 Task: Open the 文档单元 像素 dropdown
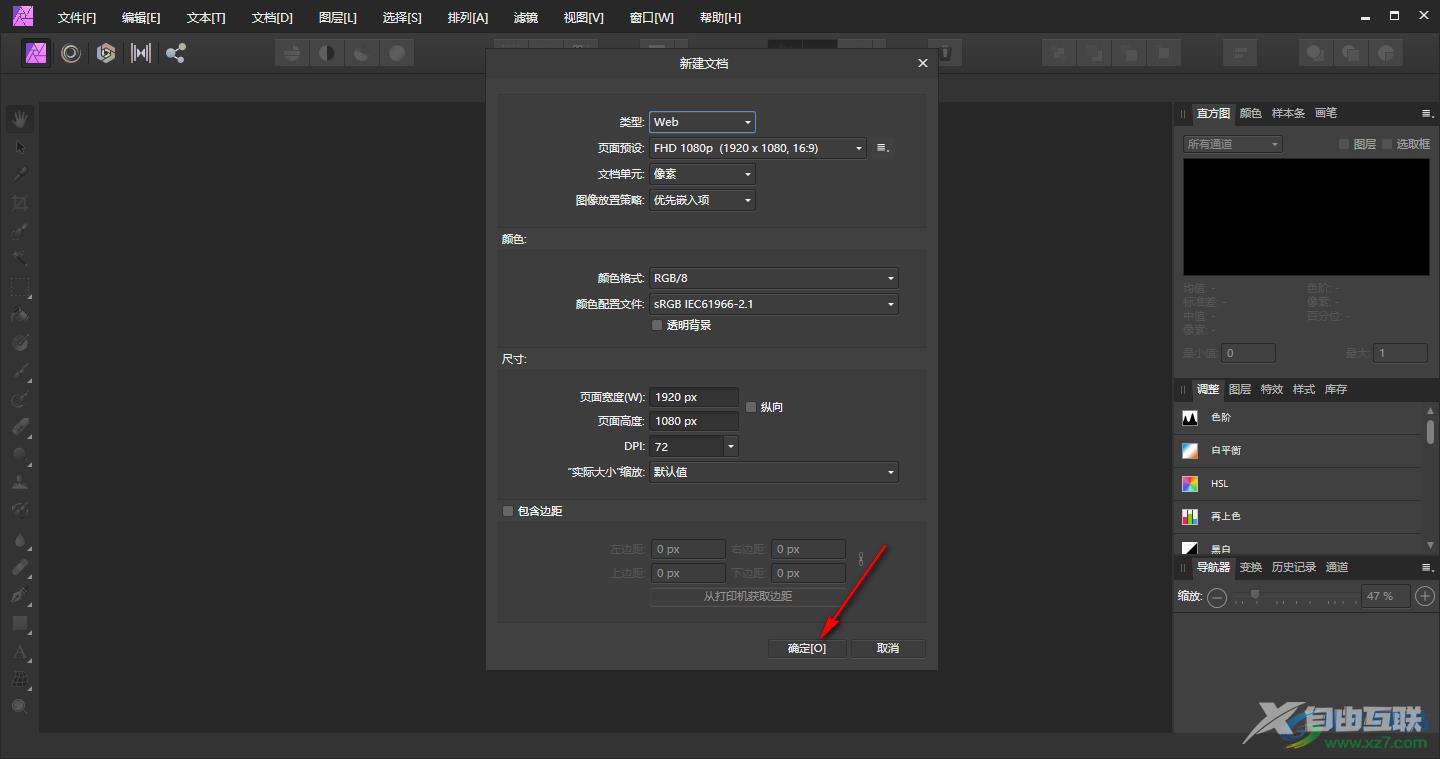coord(702,174)
